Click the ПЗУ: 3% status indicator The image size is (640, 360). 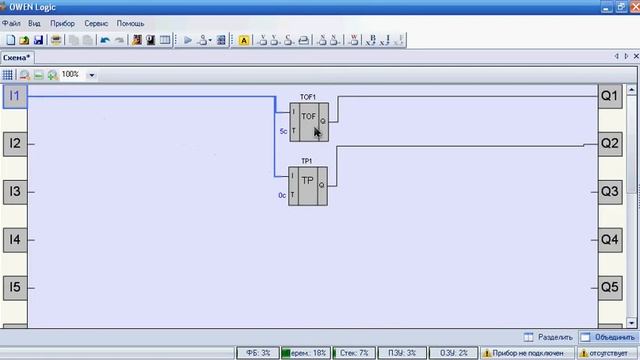[402, 353]
